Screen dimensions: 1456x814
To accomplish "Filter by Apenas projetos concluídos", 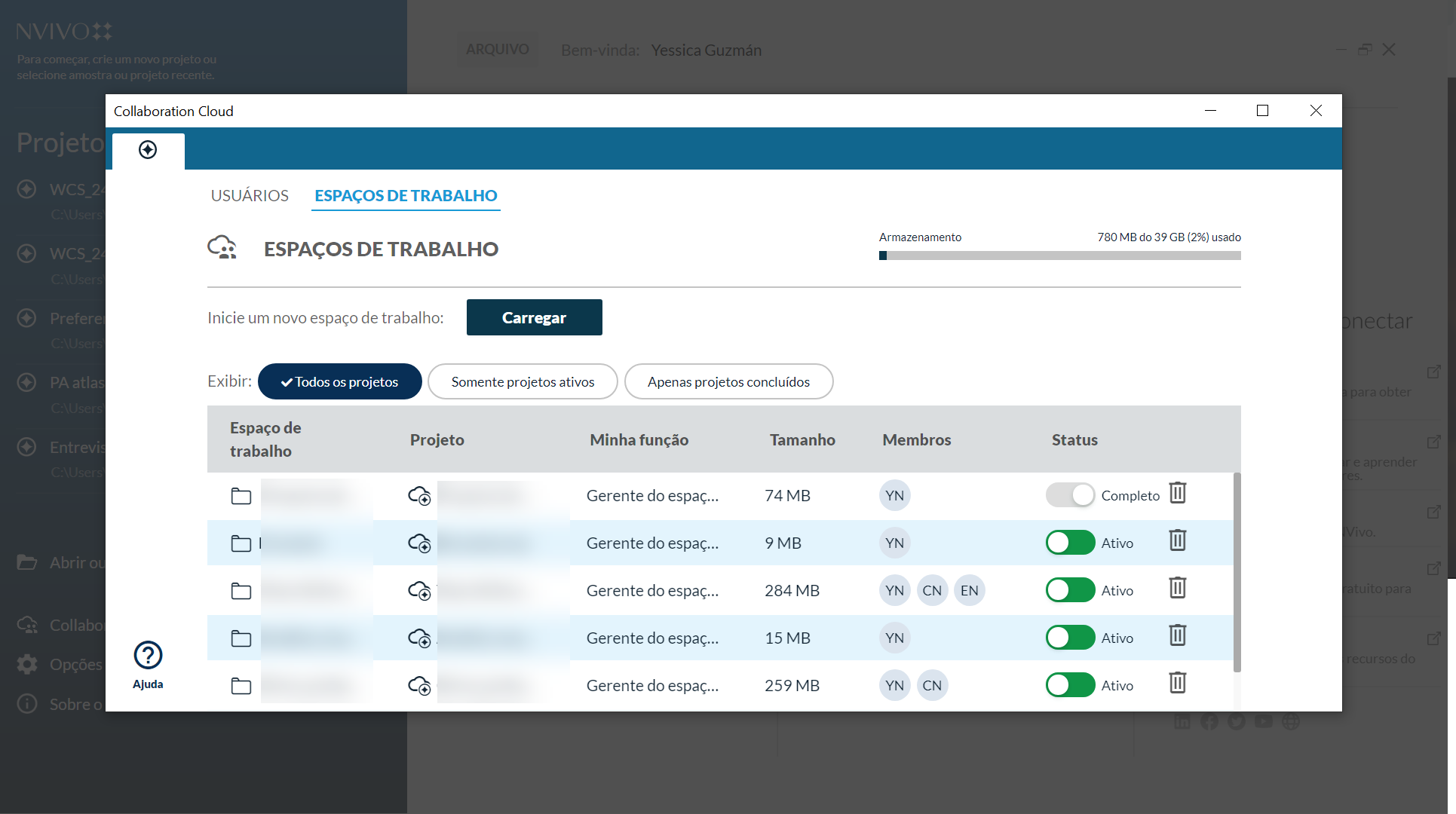I will pyautogui.click(x=728, y=381).
